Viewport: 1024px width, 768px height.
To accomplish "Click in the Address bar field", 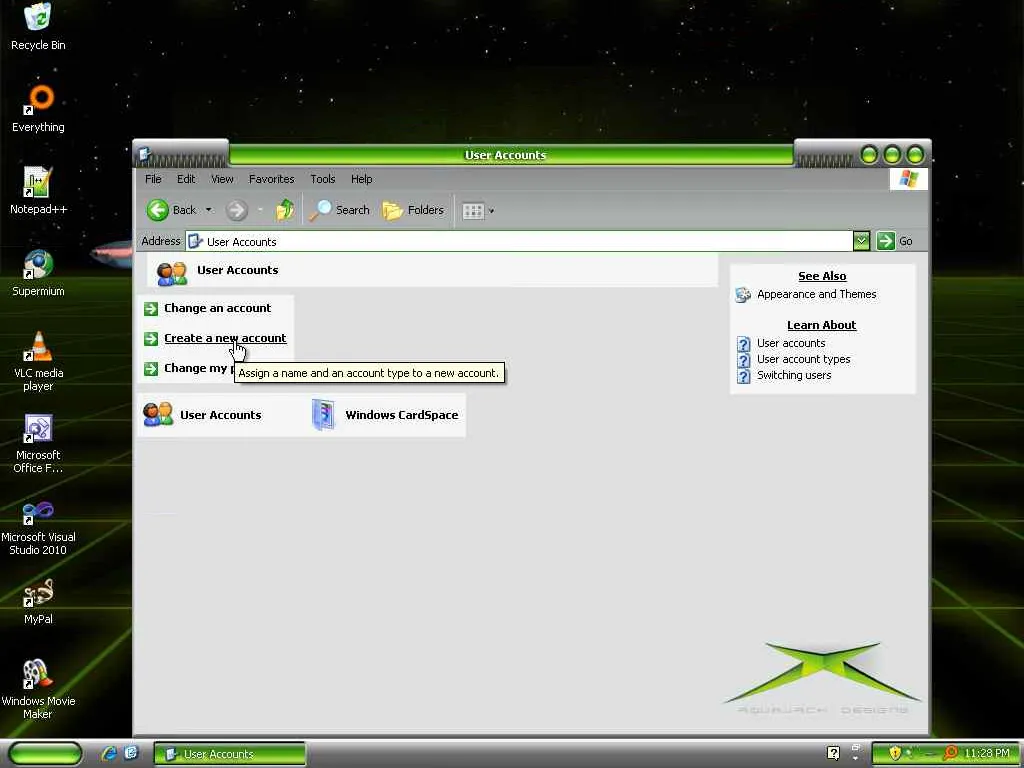I will [x=519, y=241].
